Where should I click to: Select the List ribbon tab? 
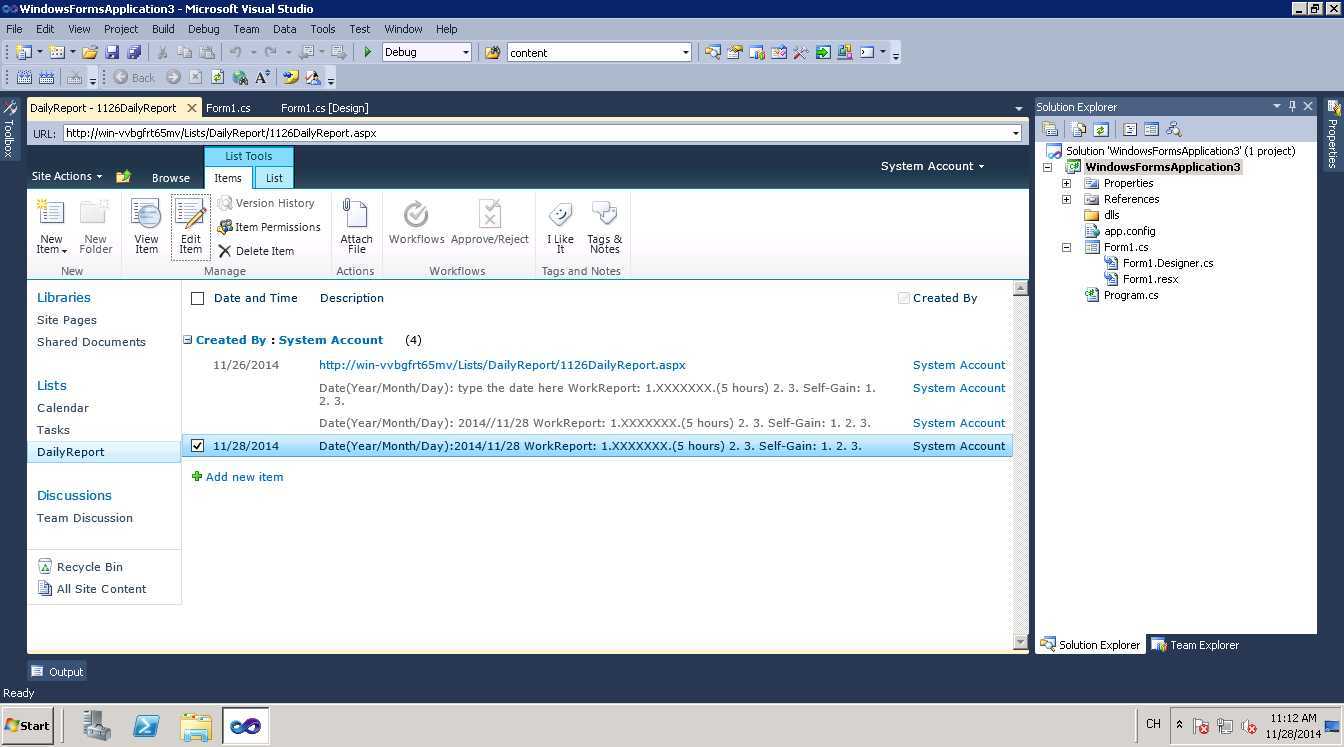pos(274,178)
